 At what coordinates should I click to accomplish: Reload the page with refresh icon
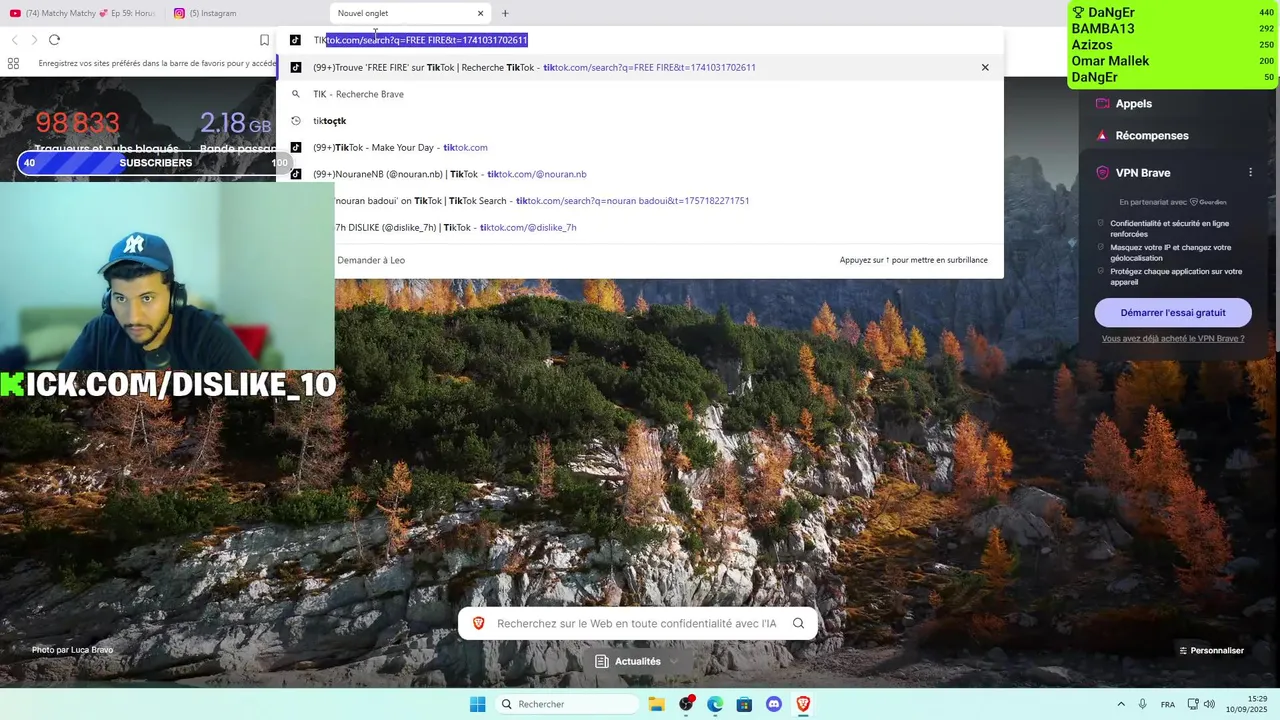(x=54, y=40)
